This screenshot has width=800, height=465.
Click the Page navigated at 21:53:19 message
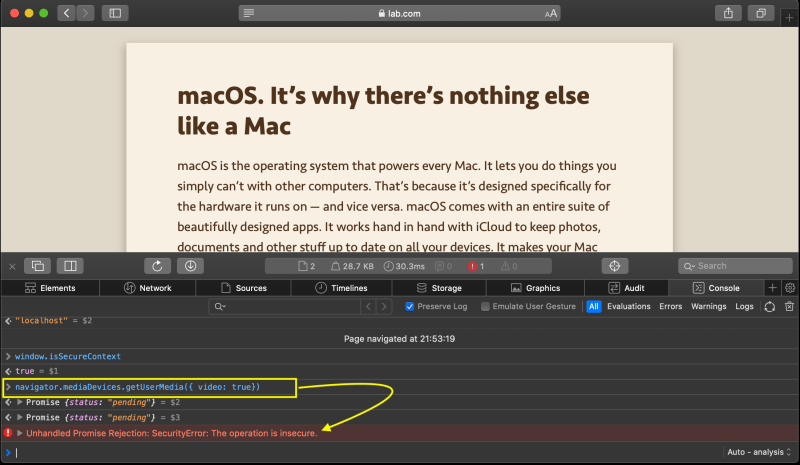(x=399, y=338)
